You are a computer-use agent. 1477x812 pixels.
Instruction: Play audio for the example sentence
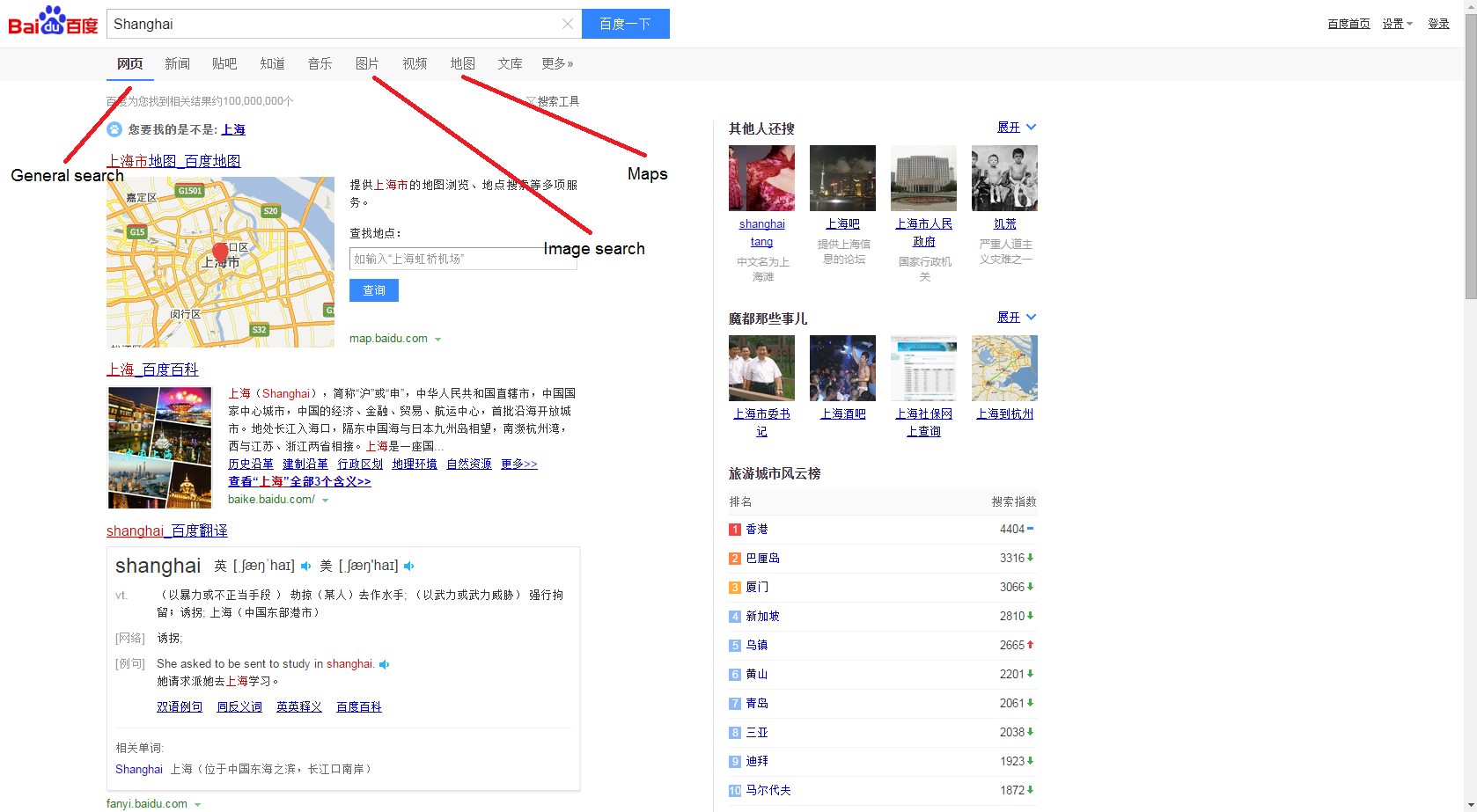coord(384,664)
